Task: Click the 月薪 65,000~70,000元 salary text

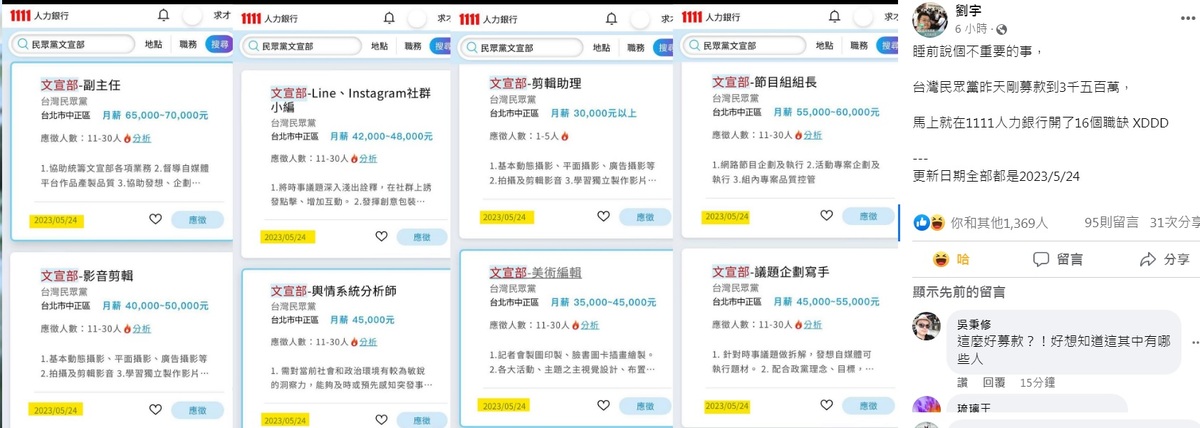Action: coord(155,116)
